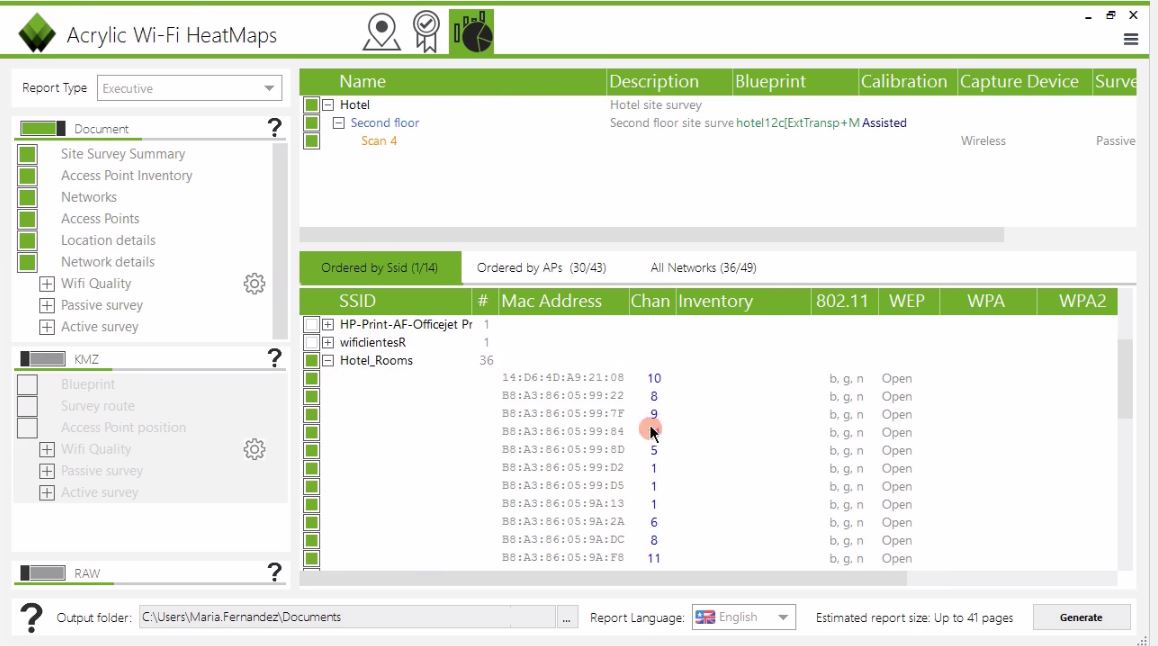Click the Generate report button
The height and width of the screenshot is (646, 1158).
click(1081, 617)
